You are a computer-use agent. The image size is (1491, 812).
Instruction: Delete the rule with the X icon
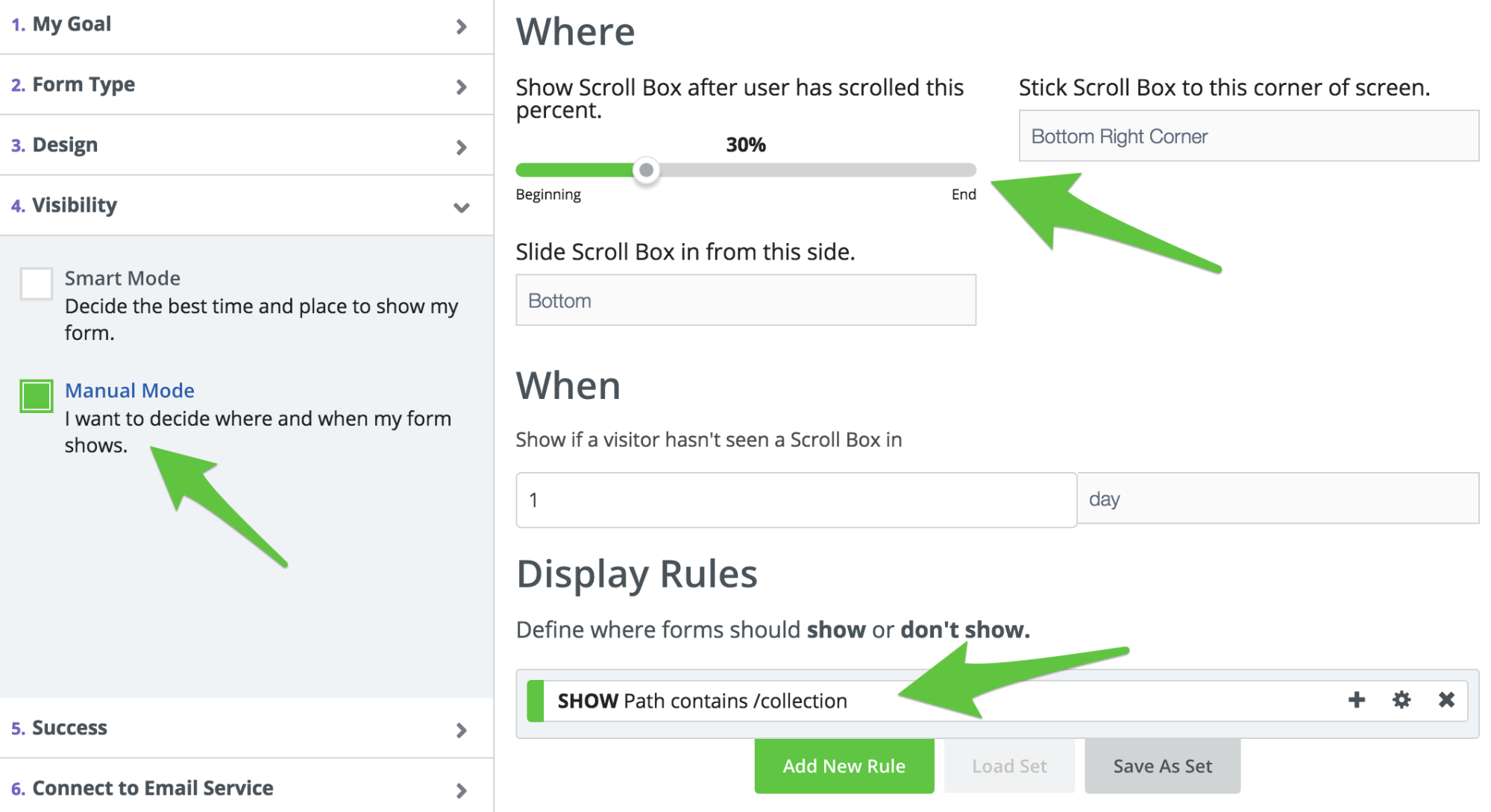[x=1446, y=699]
